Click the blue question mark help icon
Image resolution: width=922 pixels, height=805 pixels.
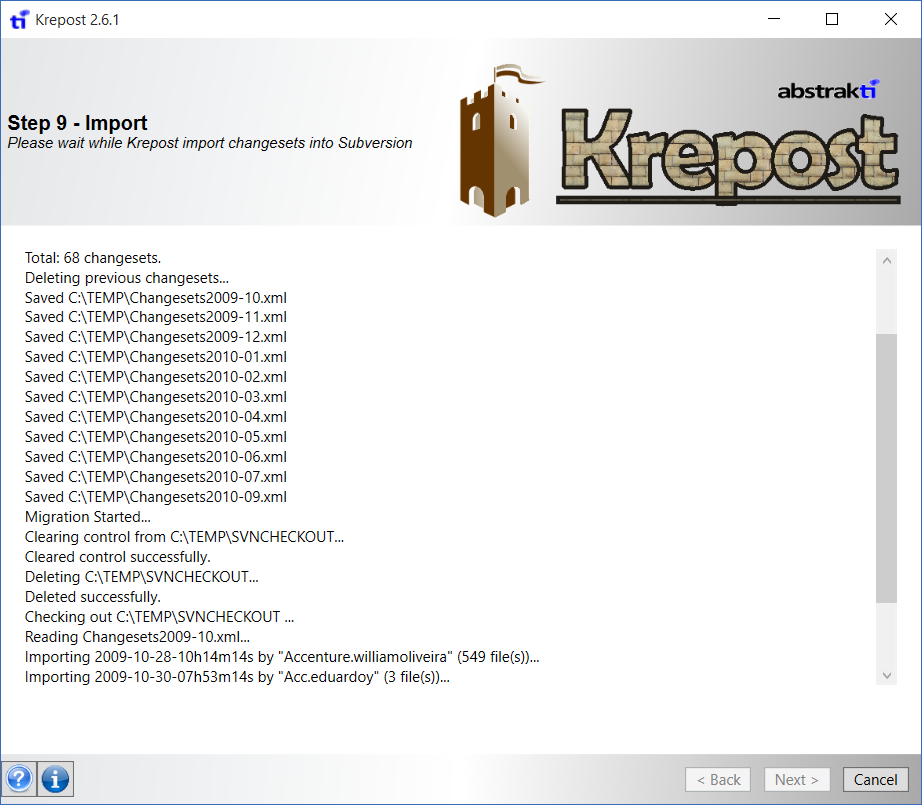pos(19,779)
